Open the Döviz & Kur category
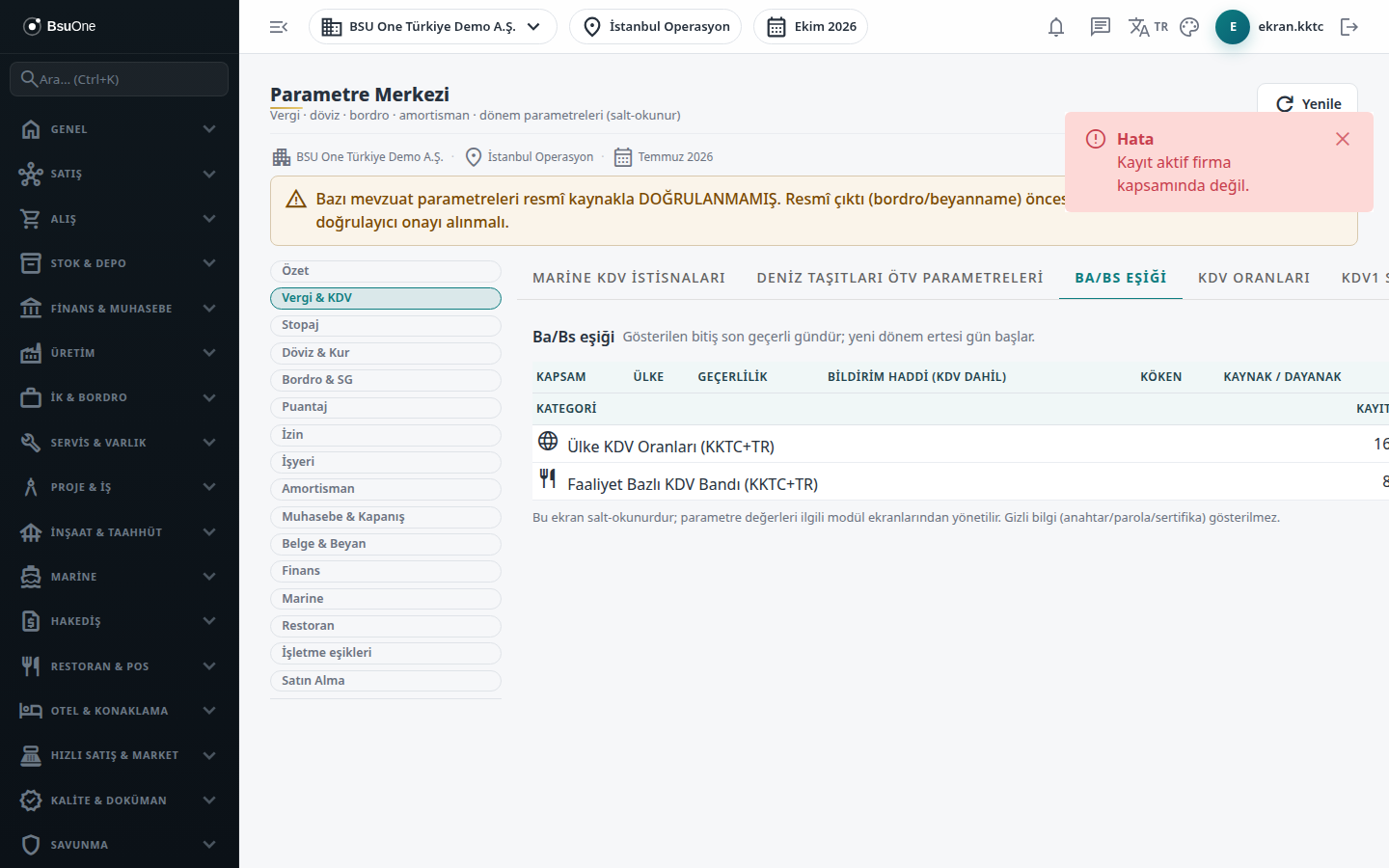The image size is (1389, 868). [x=386, y=353]
